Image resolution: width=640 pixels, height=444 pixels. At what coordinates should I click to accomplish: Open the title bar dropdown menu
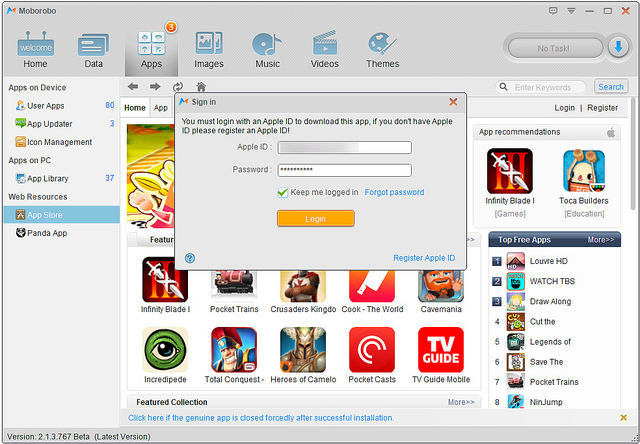pos(571,11)
